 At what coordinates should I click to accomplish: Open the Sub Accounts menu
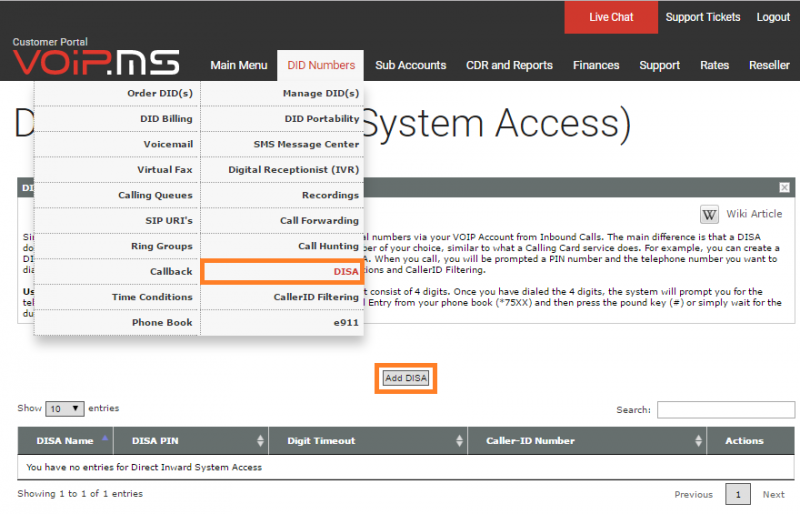411,65
